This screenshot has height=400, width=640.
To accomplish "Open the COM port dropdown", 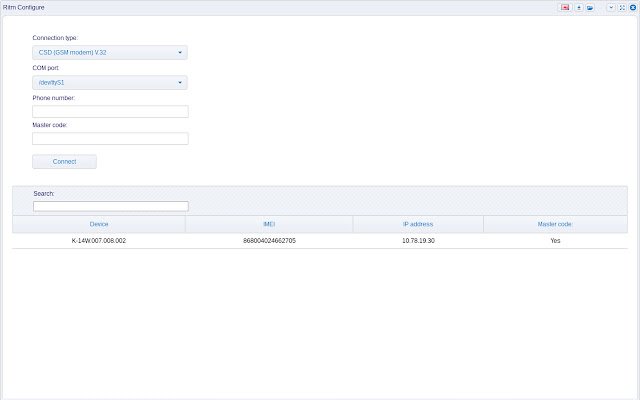I will pos(110,82).
